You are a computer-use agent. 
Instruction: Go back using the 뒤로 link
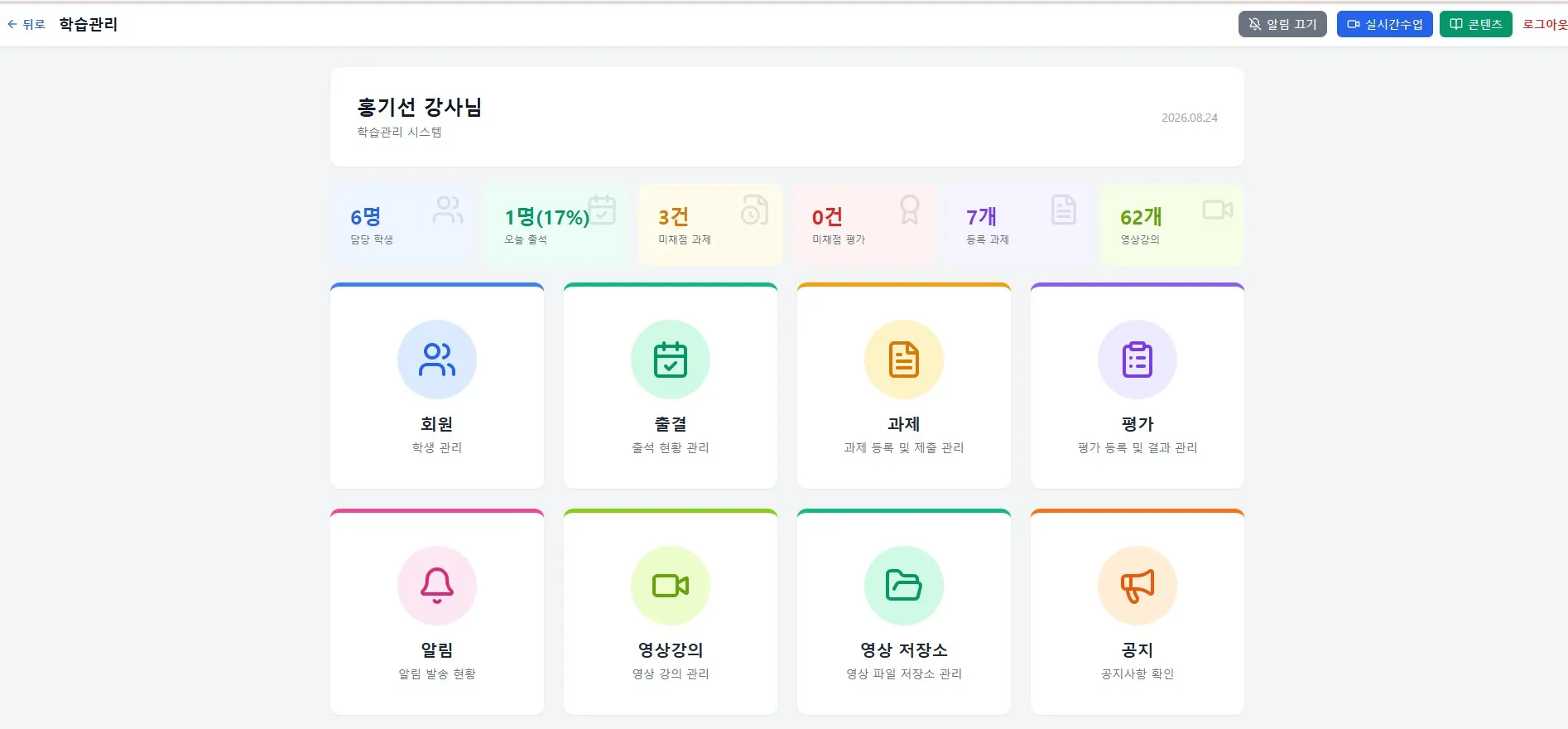coord(26,24)
